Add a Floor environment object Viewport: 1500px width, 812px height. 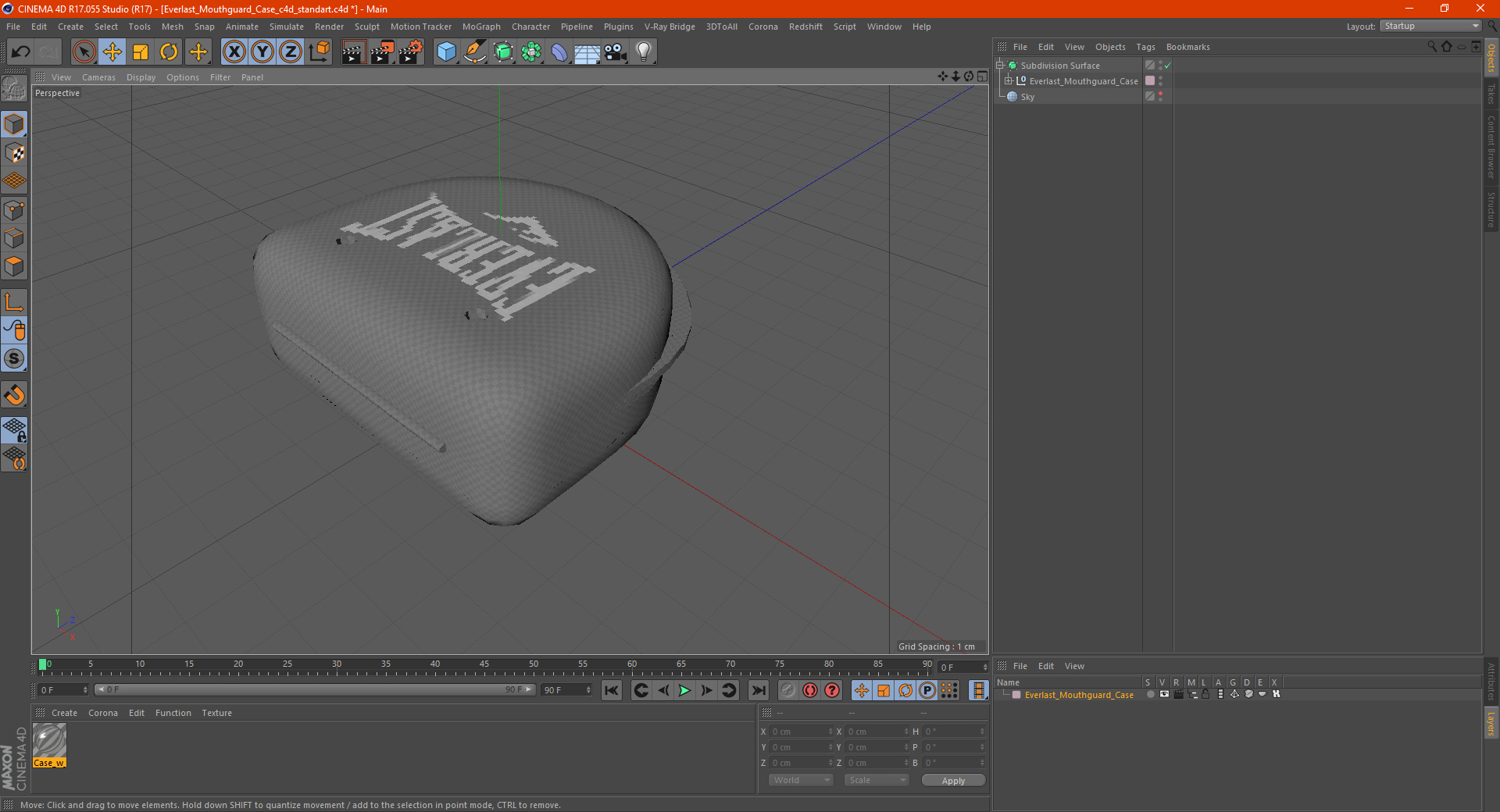(587, 52)
